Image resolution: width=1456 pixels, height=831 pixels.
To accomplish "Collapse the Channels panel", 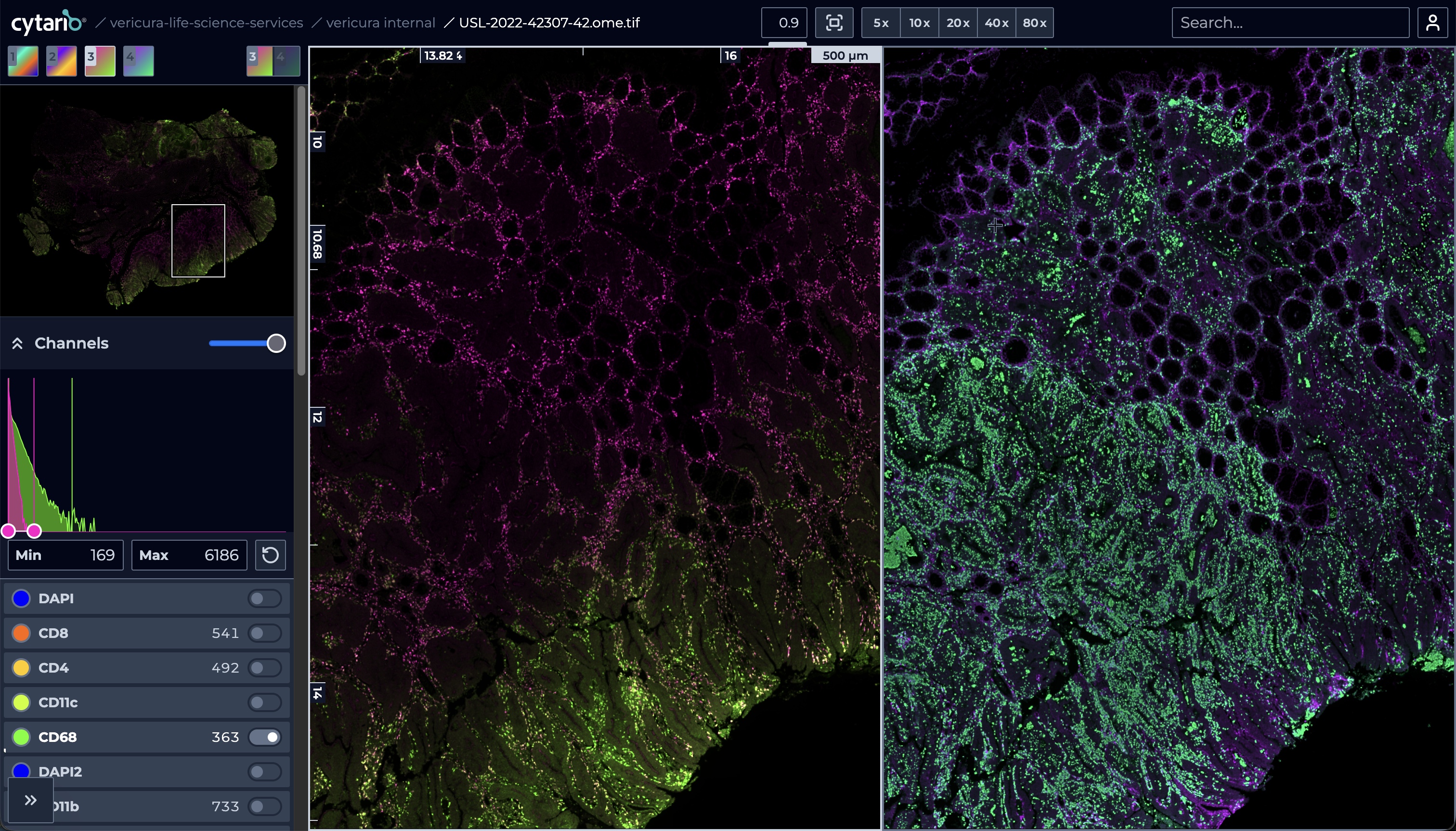I will (17, 344).
